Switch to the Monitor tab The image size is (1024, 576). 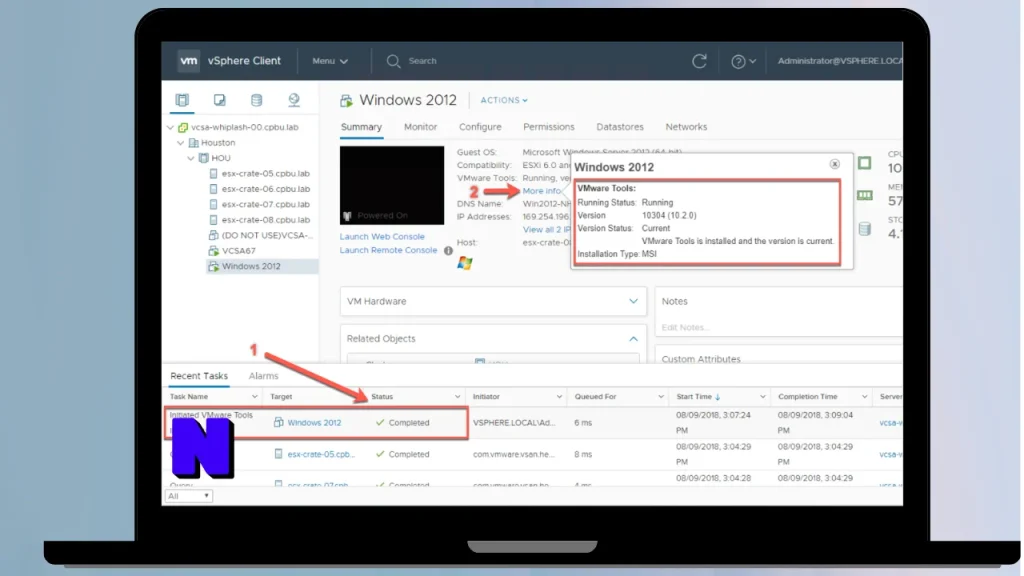421,127
